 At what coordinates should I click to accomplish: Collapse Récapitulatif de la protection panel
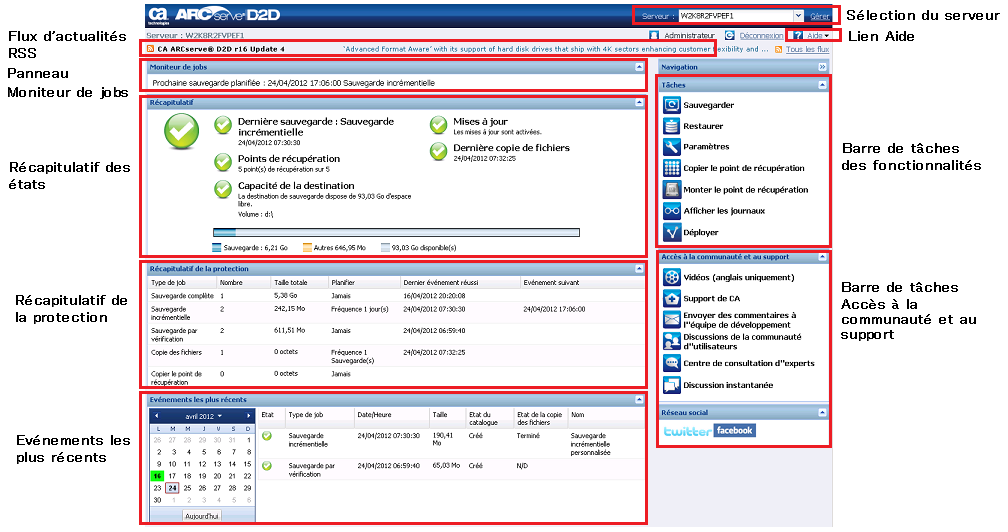pos(639,269)
